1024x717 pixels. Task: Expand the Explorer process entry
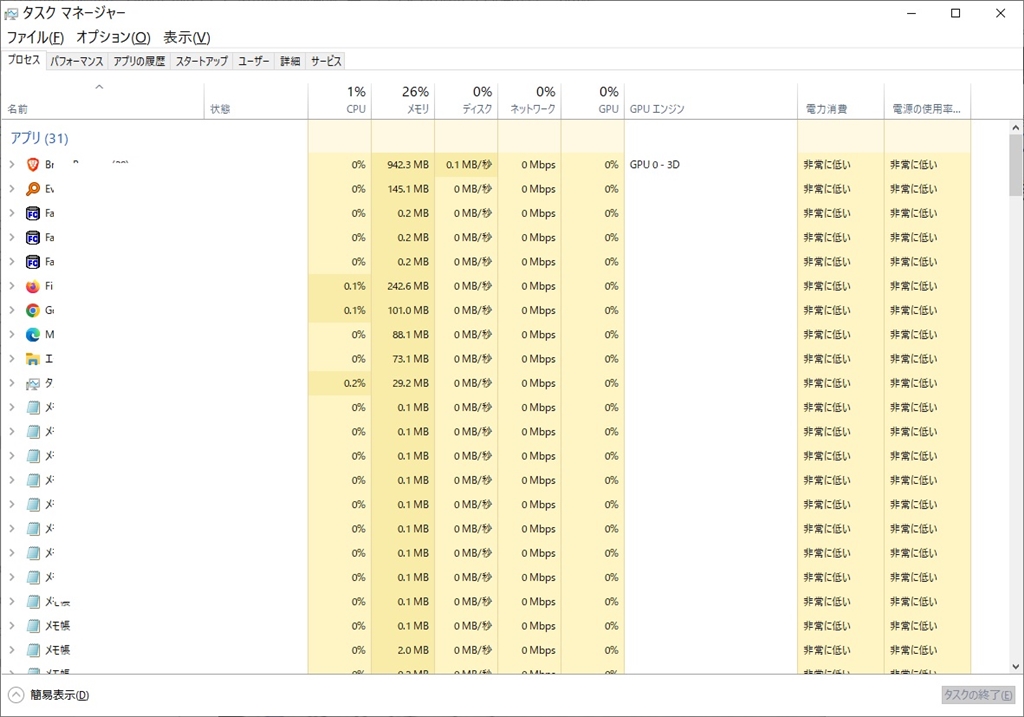pos(12,358)
